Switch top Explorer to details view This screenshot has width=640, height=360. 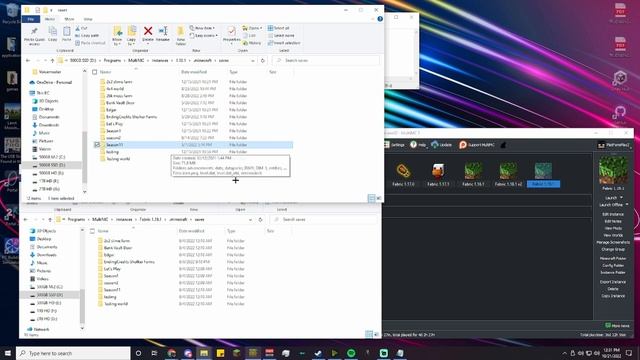point(371,198)
